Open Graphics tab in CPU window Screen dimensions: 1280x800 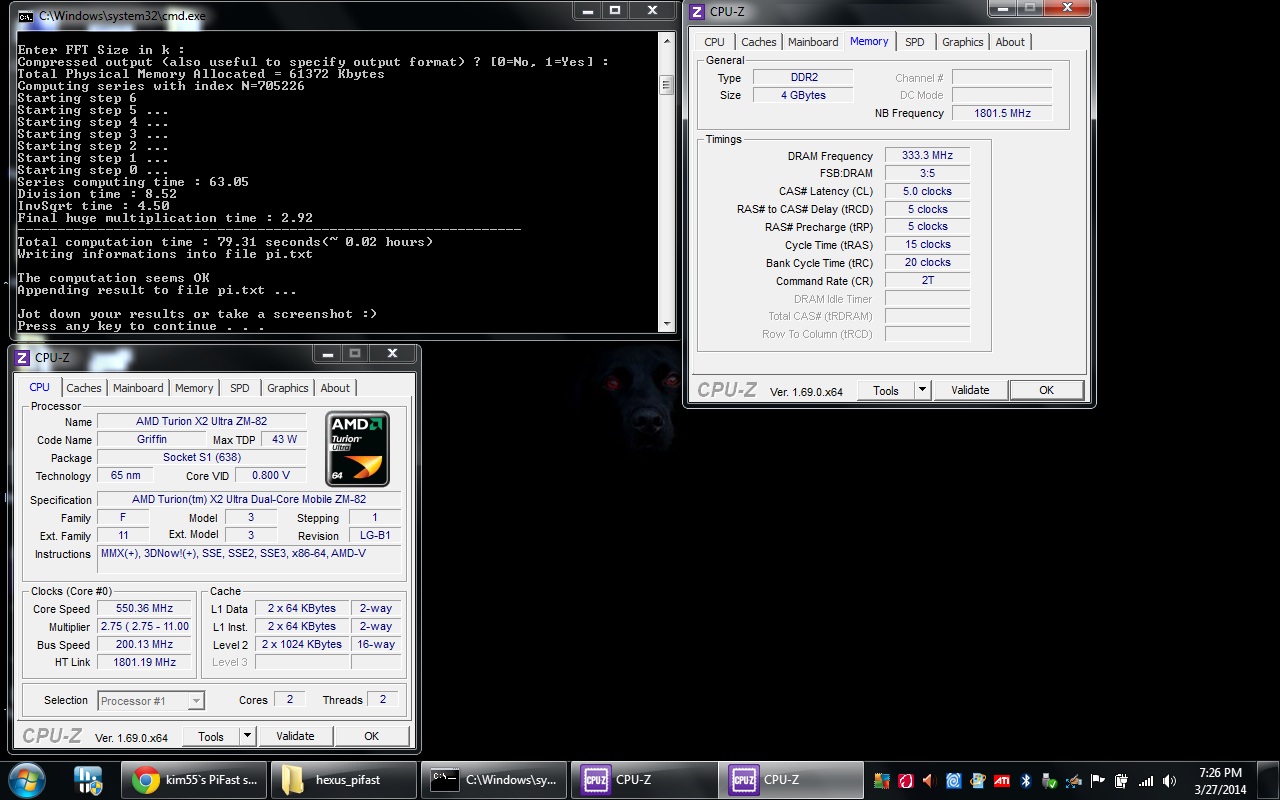click(288, 388)
